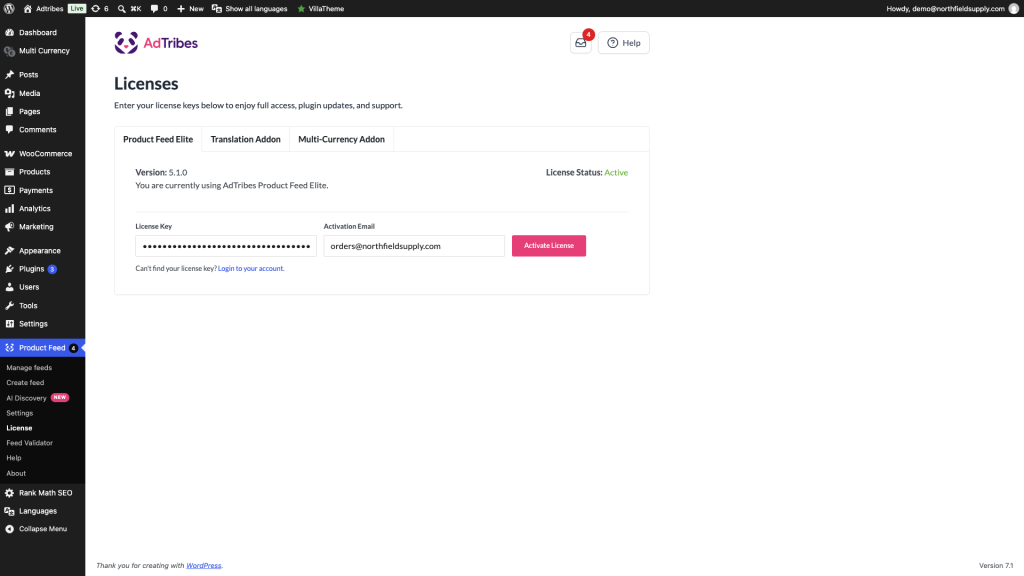Screen dimensions: 1024x576
Task: Follow the WordPress footer link
Action: pos(204,566)
